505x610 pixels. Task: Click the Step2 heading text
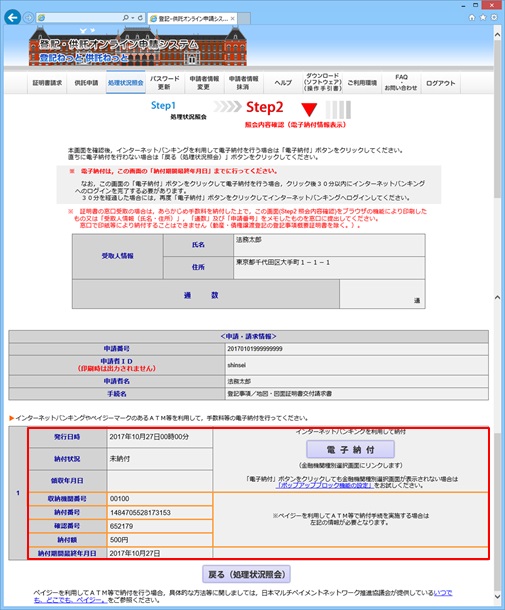pos(265,107)
